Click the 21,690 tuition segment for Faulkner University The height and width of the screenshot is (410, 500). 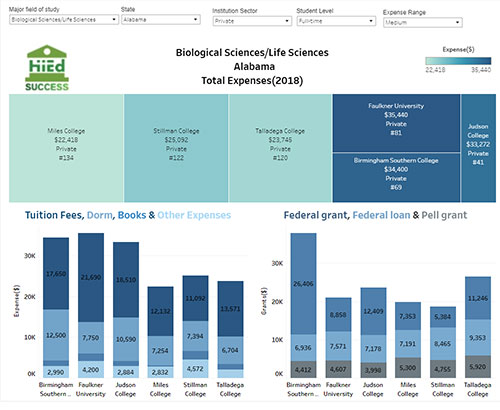point(91,277)
